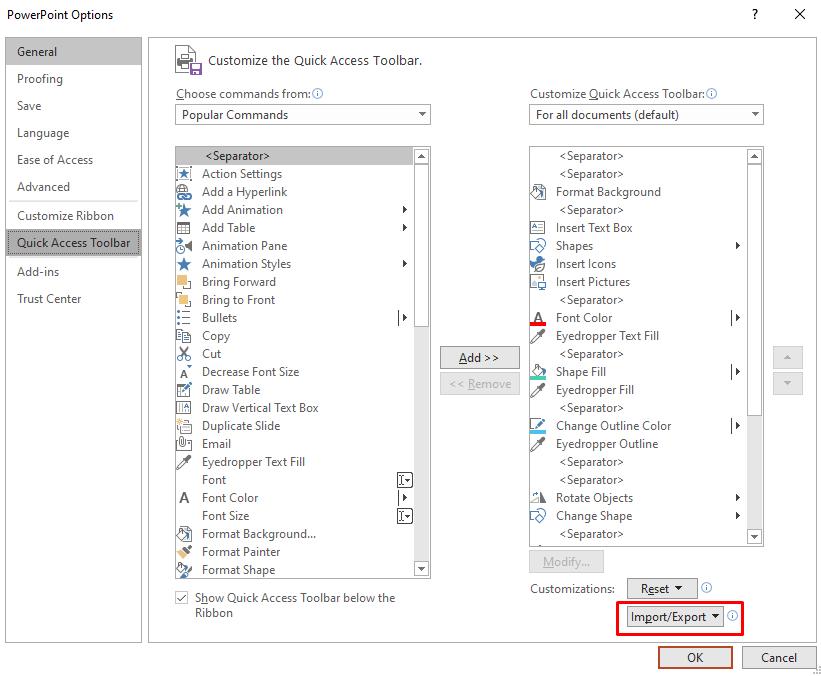Viewport: 821px width, 676px height.
Task: Open Ease of Access options category
Action: point(73,160)
